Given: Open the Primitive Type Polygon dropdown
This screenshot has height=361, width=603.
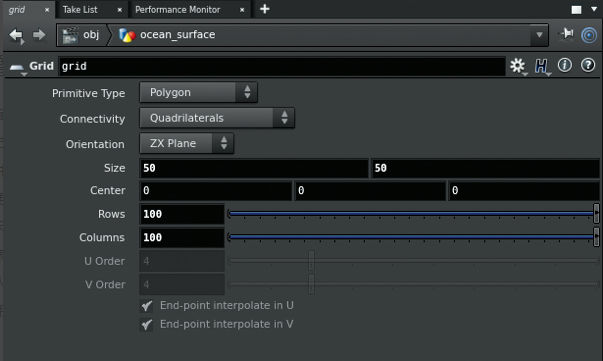Looking at the screenshot, I should pyautogui.click(x=198, y=92).
